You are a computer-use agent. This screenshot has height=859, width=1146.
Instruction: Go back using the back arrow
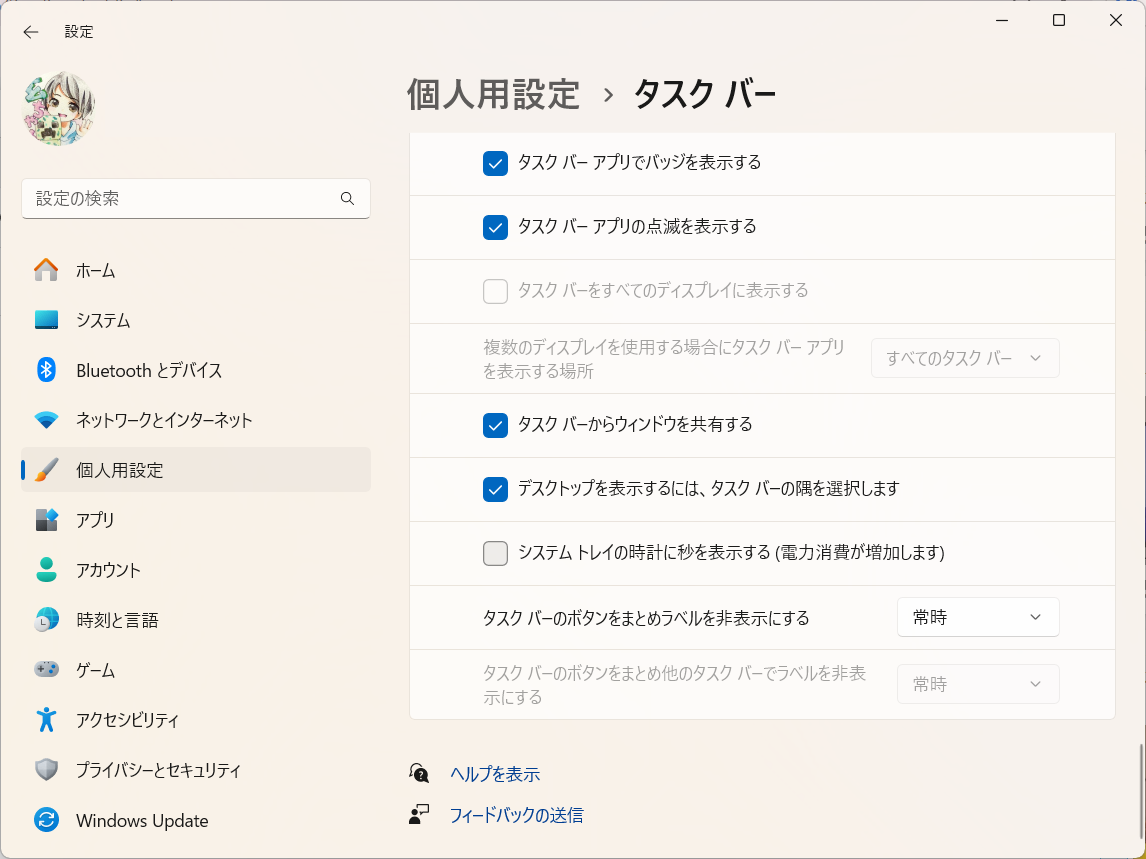tap(31, 32)
